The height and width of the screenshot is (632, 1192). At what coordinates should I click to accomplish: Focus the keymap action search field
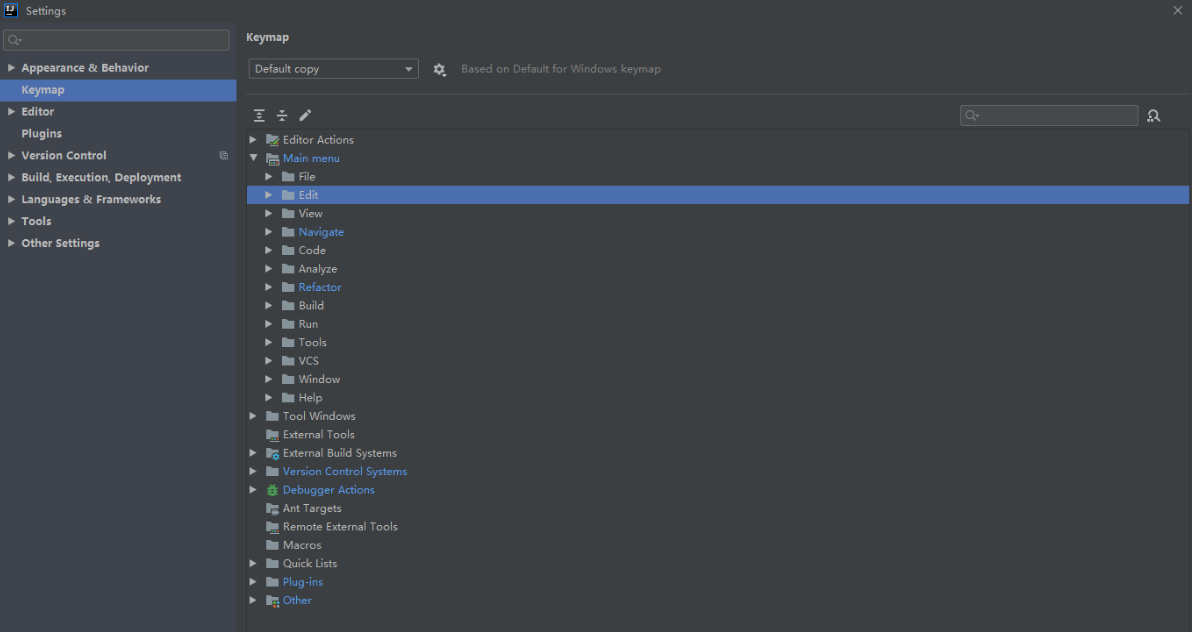(1049, 116)
